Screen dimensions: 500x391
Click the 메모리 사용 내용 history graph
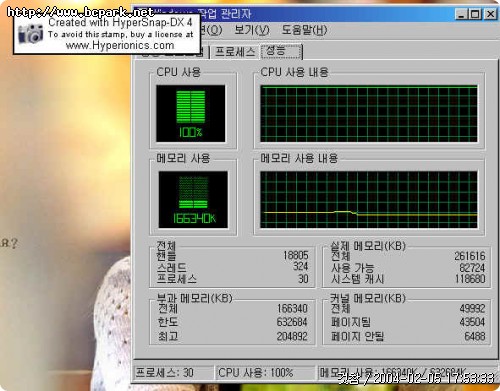tap(369, 200)
